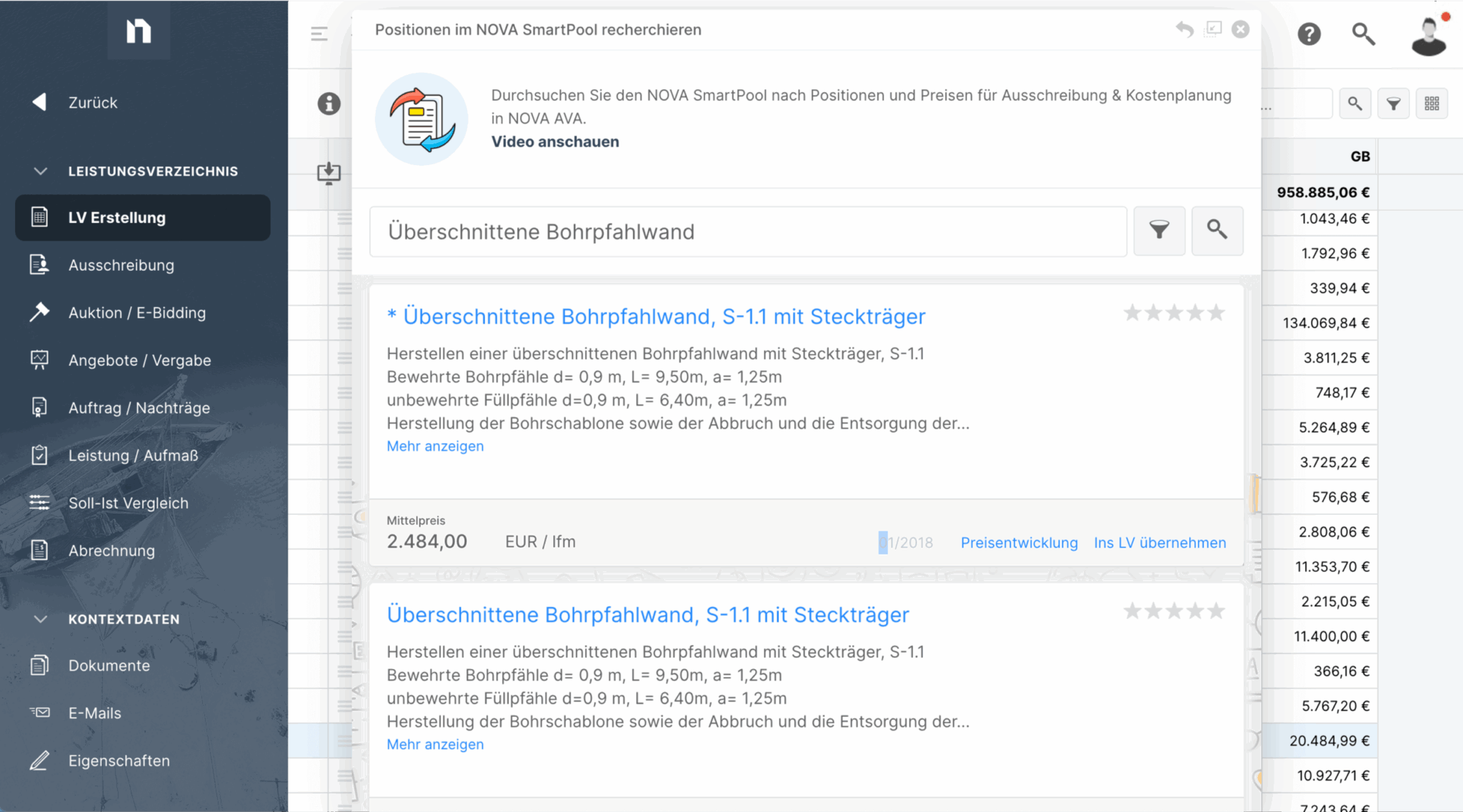Viewport: 1463px width, 812px height.
Task: Click the LV Erstellung table icon
Action: [x=39, y=218]
